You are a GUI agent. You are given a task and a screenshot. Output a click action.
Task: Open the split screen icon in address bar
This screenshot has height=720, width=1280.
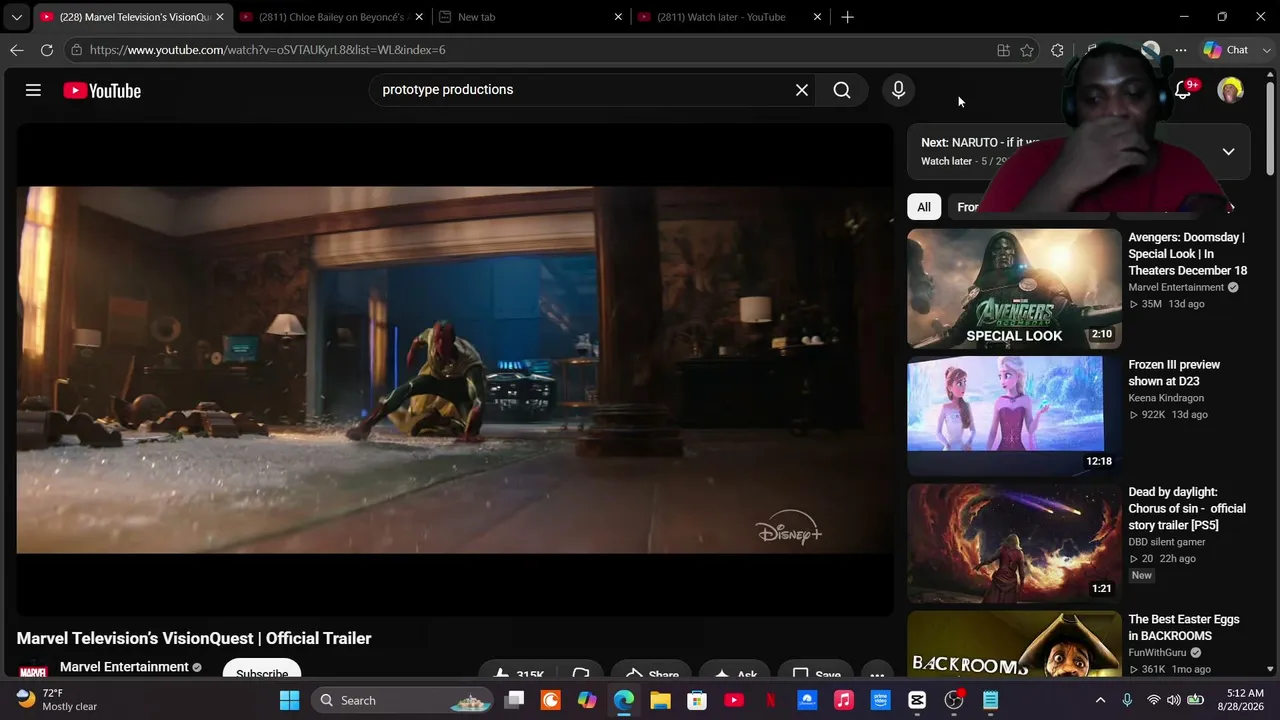(1003, 50)
